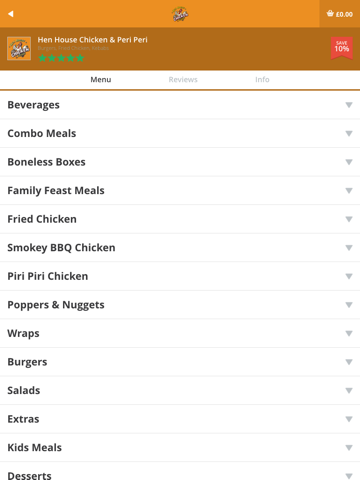Expand the Beverages section arrow
360x480 pixels.
(x=349, y=105)
